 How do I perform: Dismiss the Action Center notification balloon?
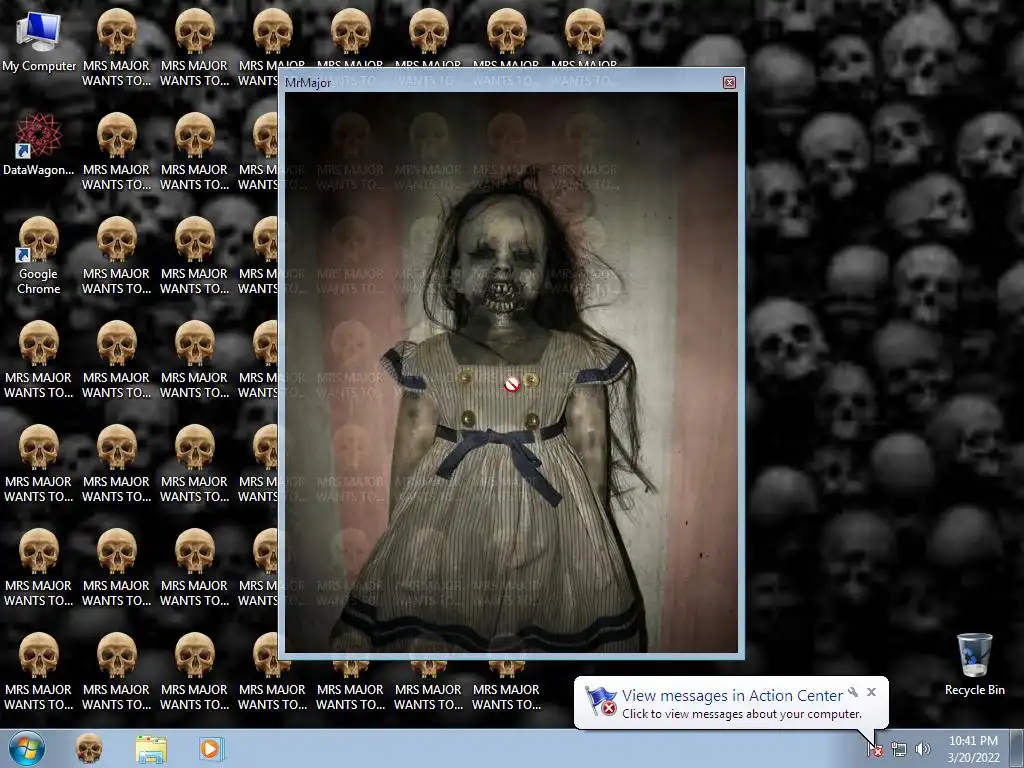(871, 692)
